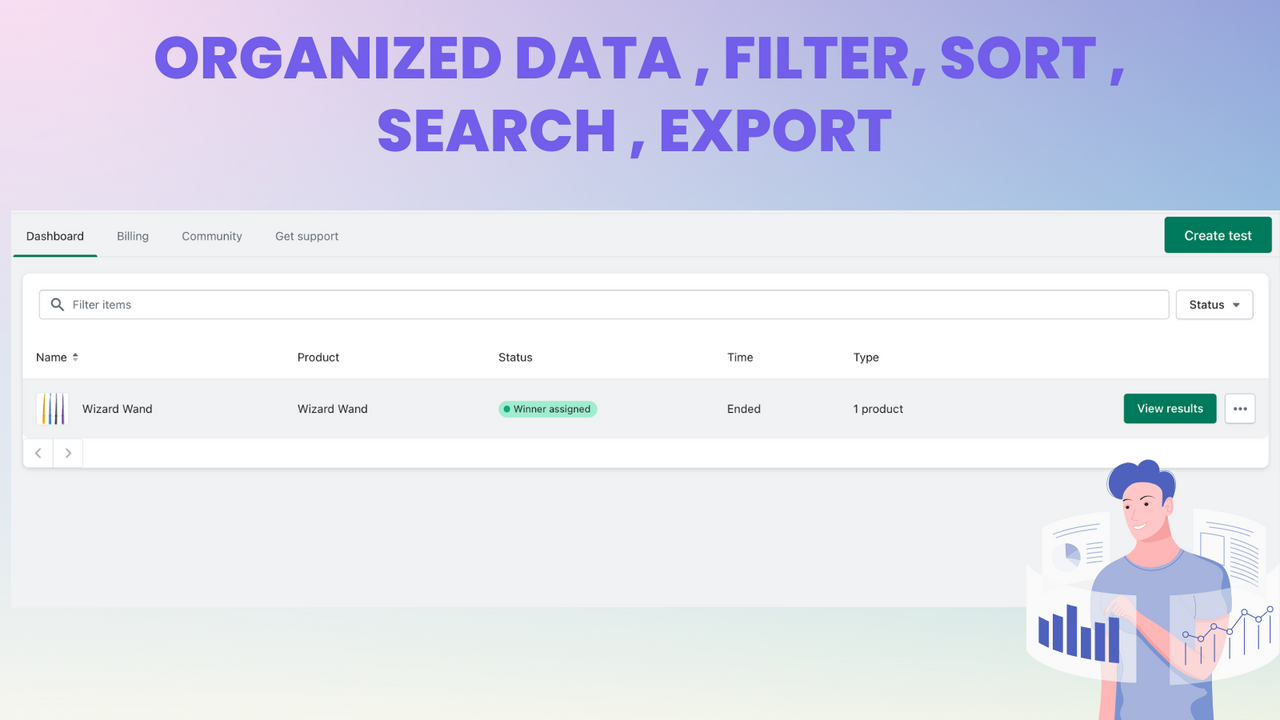Sort by the Name column arrows
1280x720 pixels.
click(75, 357)
